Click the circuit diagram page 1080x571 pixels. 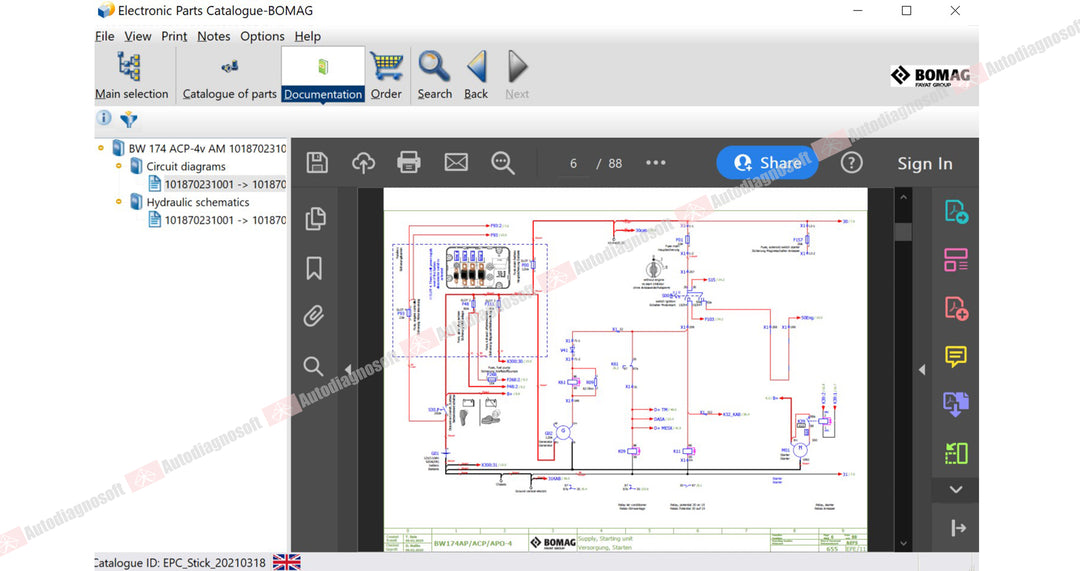click(x=625, y=369)
